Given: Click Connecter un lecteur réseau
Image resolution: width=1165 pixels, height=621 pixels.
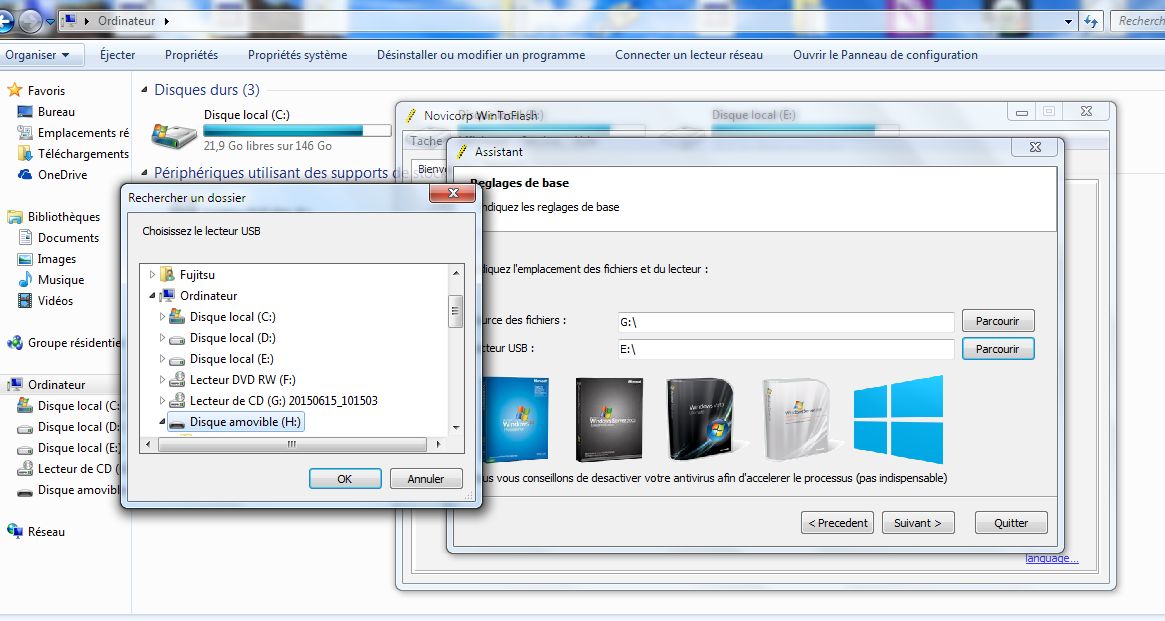Looking at the screenshot, I should pos(688,55).
